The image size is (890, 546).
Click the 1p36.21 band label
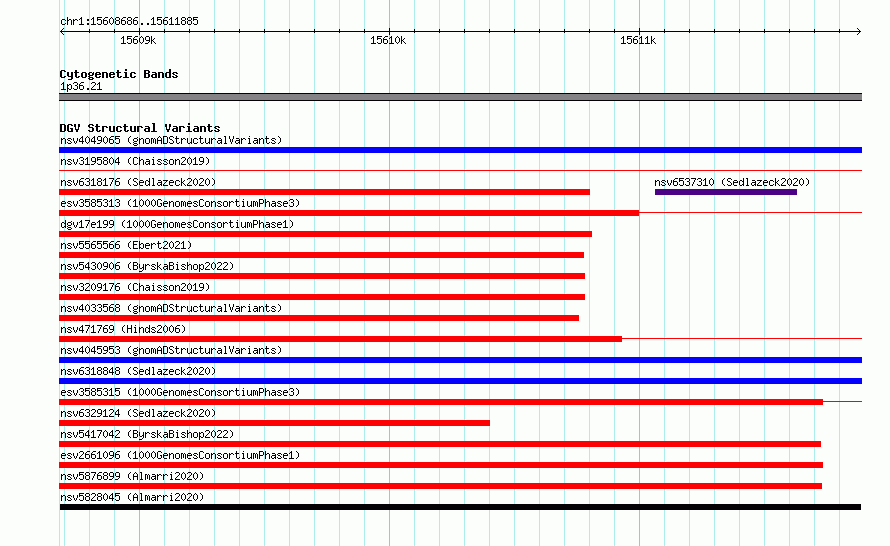tap(81, 86)
